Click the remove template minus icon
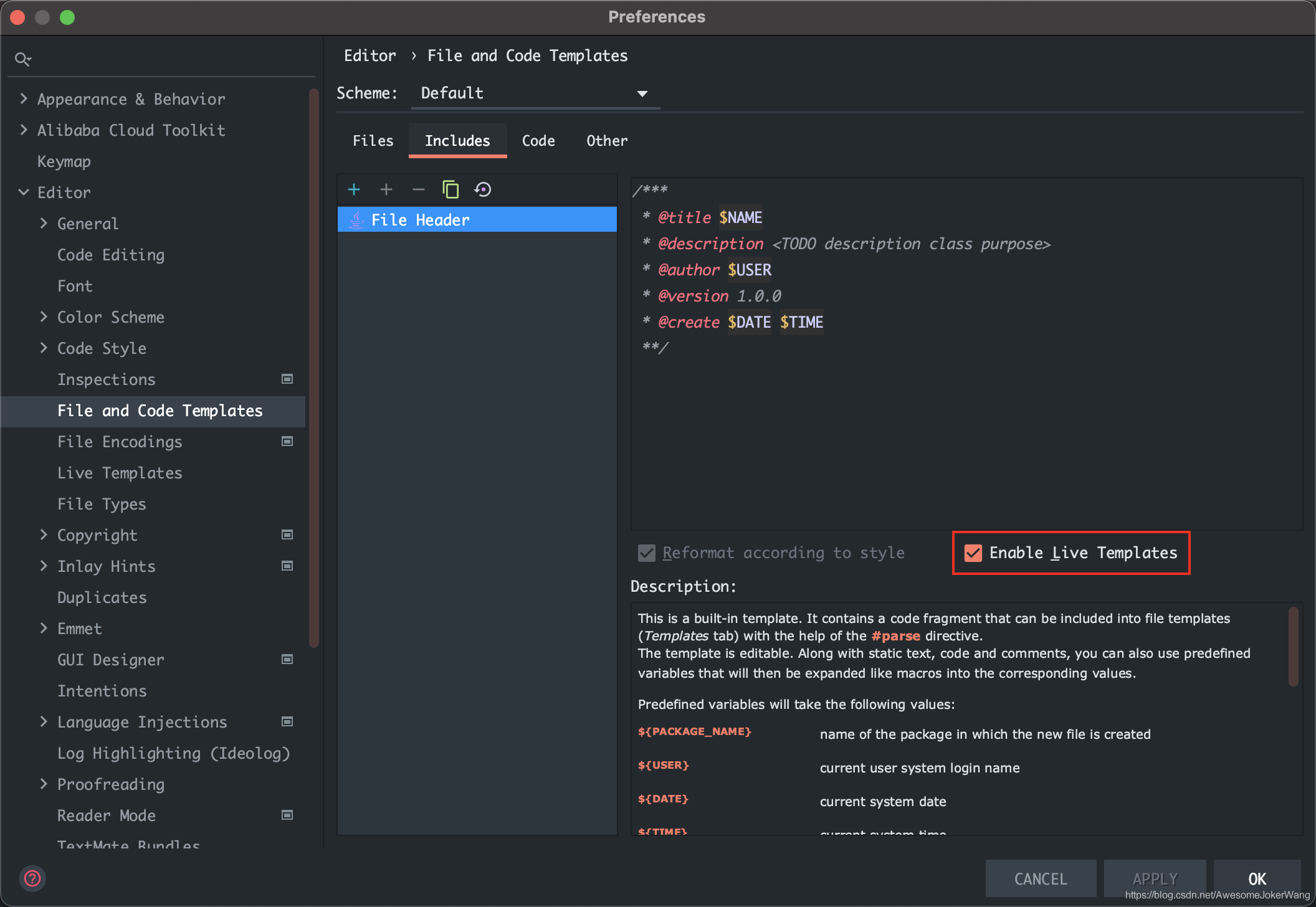Viewport: 1316px width, 907px height. click(418, 190)
